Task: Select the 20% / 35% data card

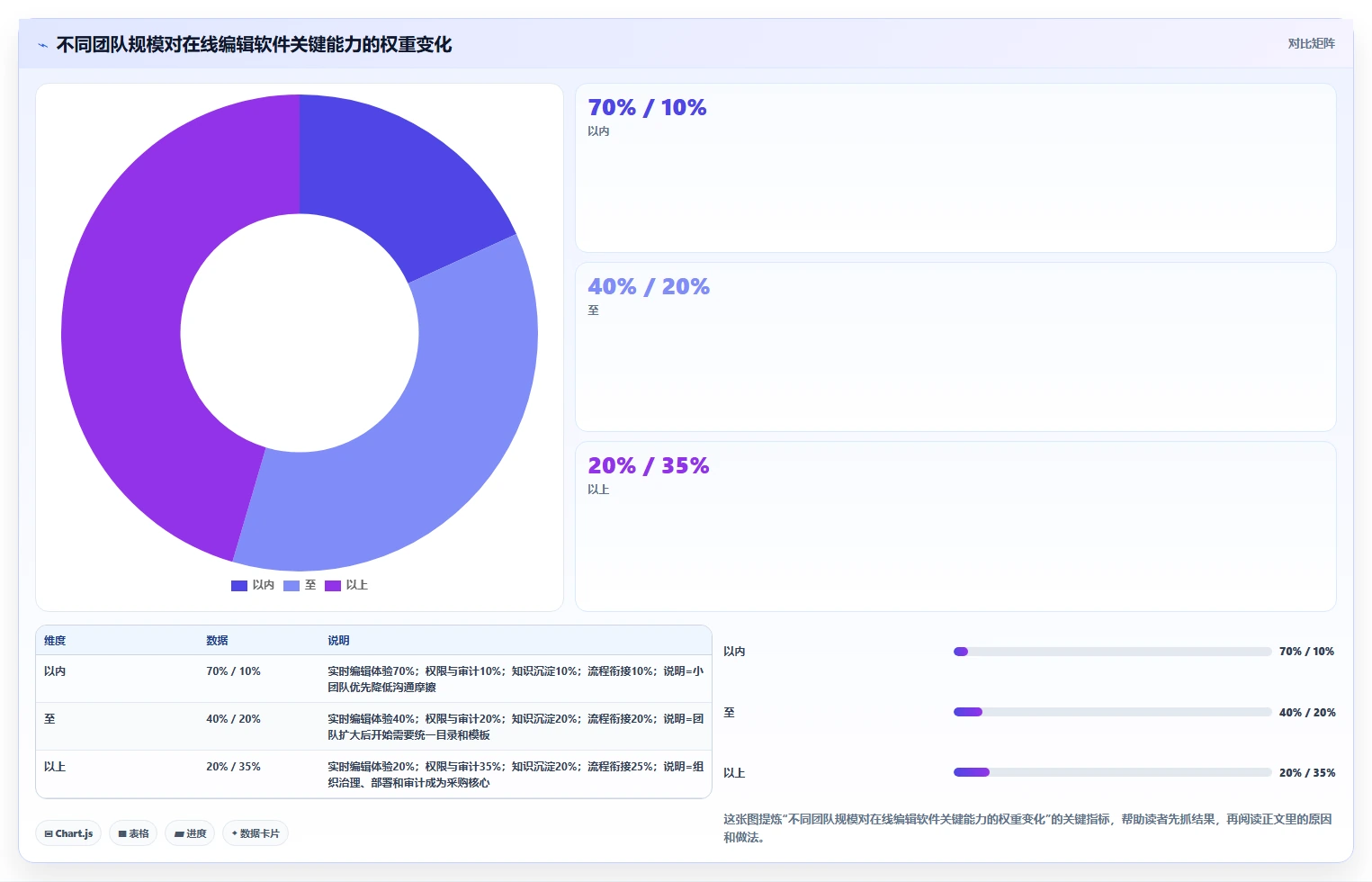Action: pyautogui.click(x=955, y=526)
